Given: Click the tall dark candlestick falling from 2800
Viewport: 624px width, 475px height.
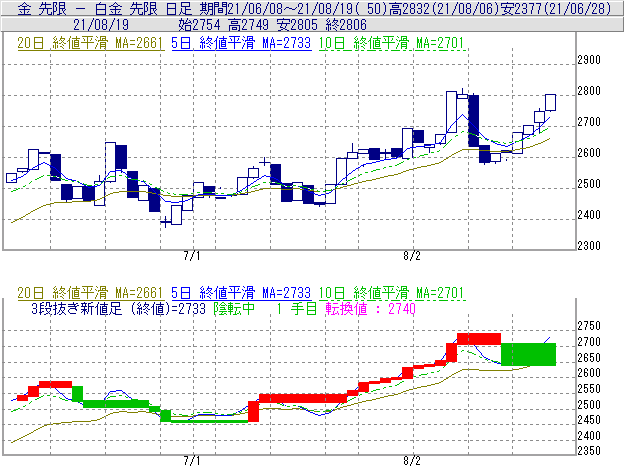Looking at the screenshot, I should (474, 121).
